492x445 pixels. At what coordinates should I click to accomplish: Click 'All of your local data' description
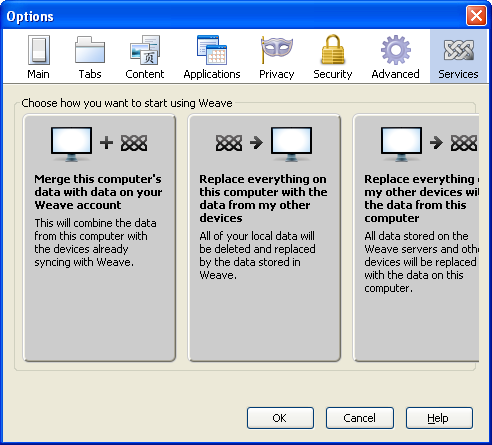click(257, 255)
